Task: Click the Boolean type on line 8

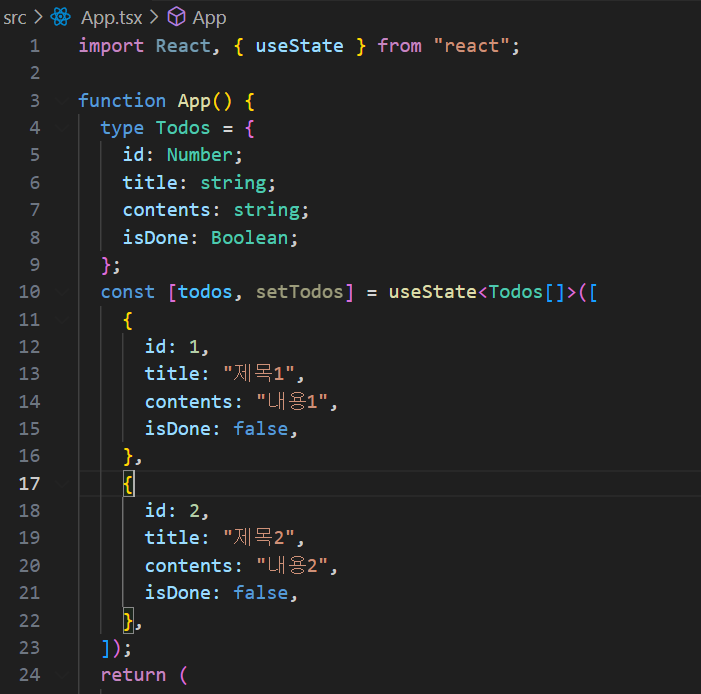Action: [x=249, y=237]
